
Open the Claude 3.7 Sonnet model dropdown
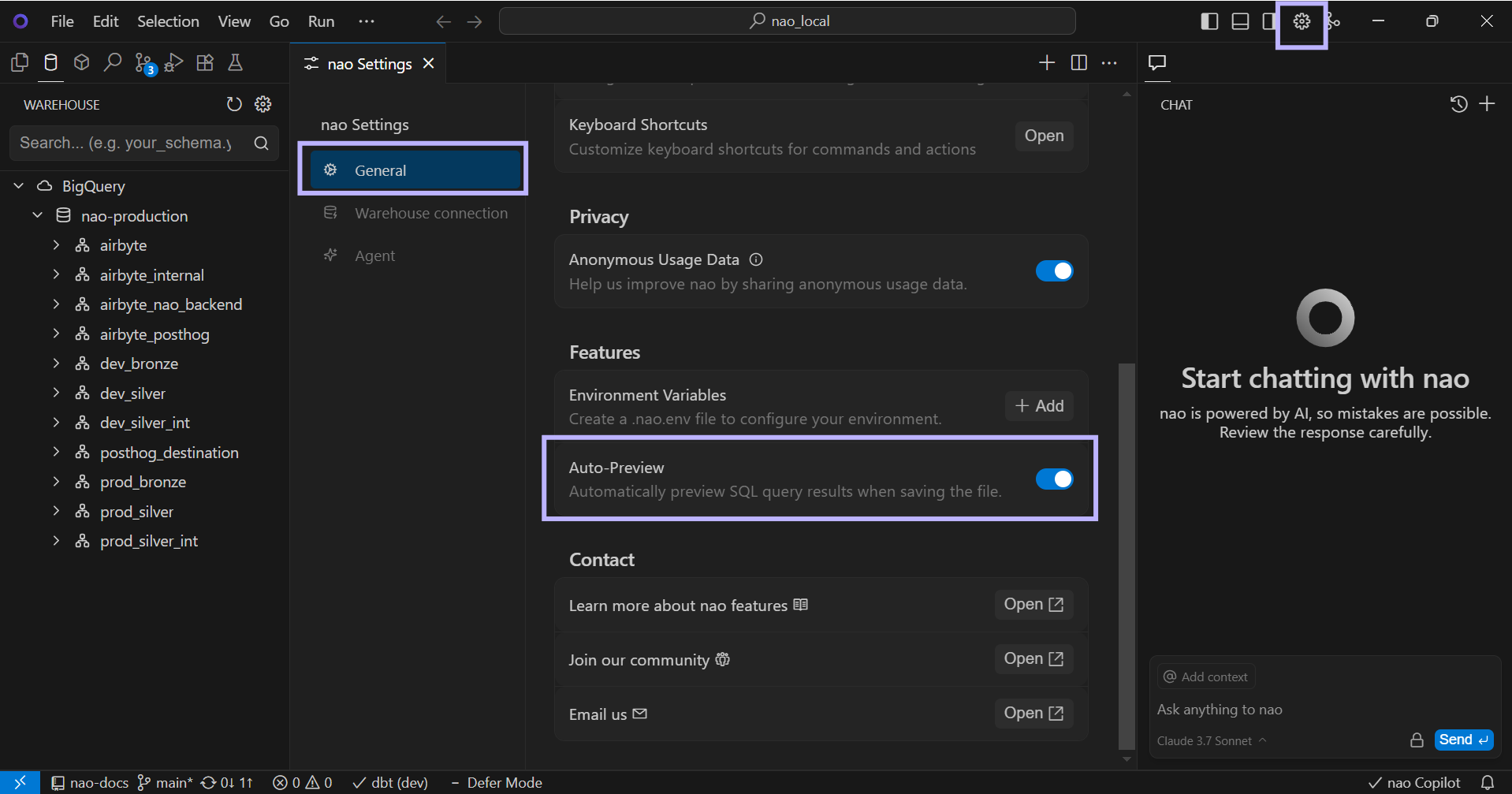(x=1211, y=741)
